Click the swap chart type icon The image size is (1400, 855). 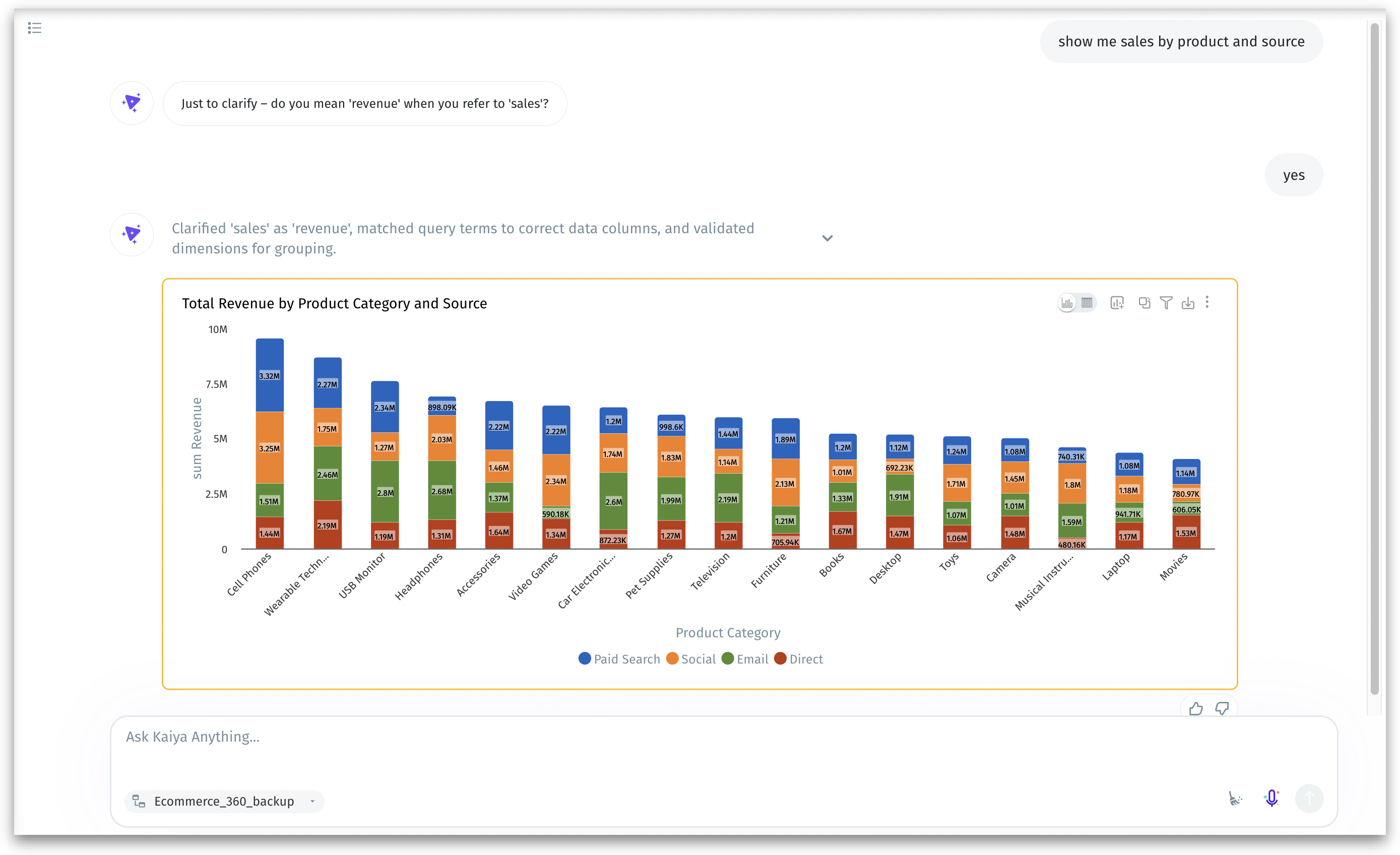pyautogui.click(x=1144, y=303)
